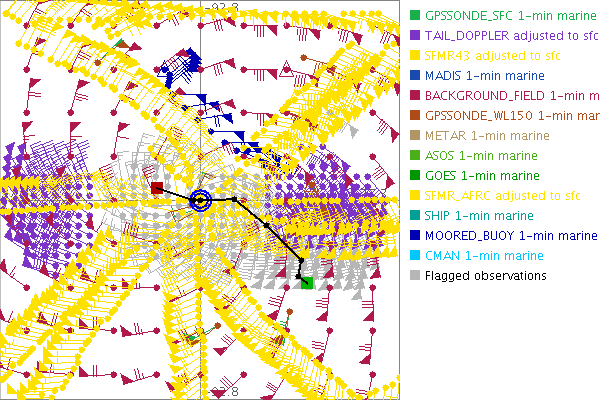
Task: Click the BACKGROUND_FIELD crimson legend square
Action: (415, 96)
